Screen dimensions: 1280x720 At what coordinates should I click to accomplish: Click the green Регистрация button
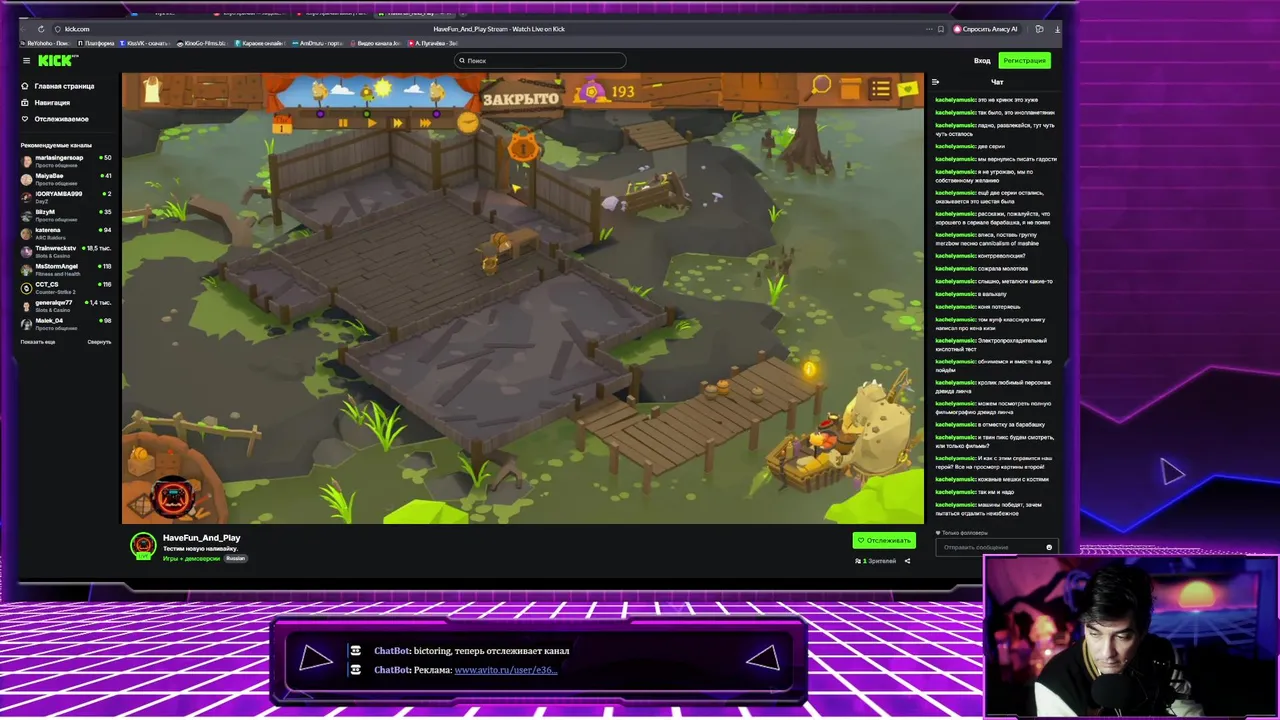pos(1024,61)
